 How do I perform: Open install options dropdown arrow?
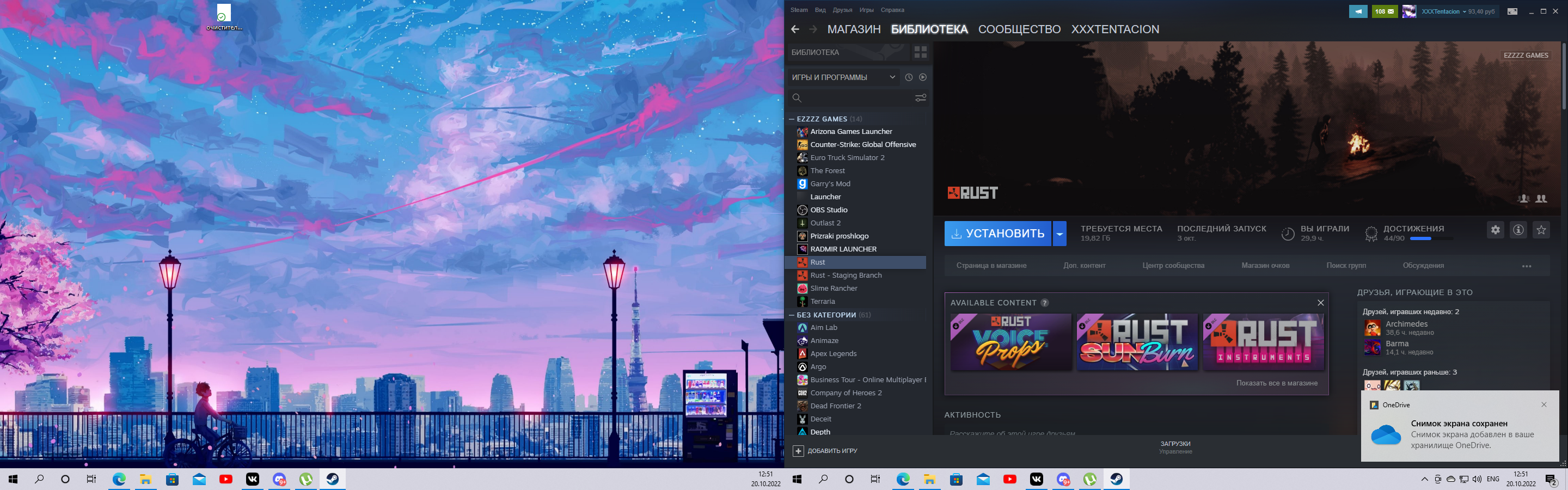(x=1059, y=234)
